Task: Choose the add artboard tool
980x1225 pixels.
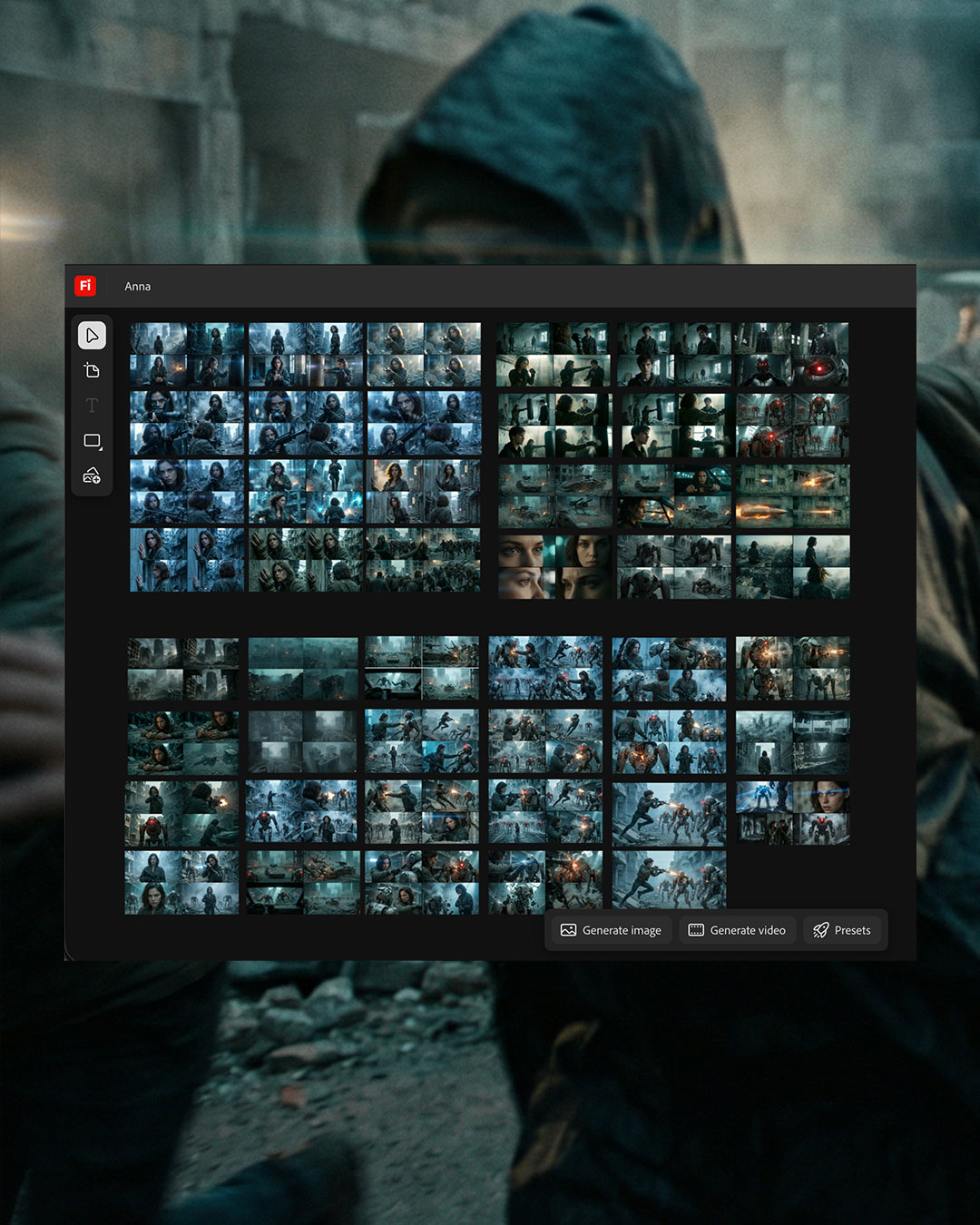Action: click(92, 370)
